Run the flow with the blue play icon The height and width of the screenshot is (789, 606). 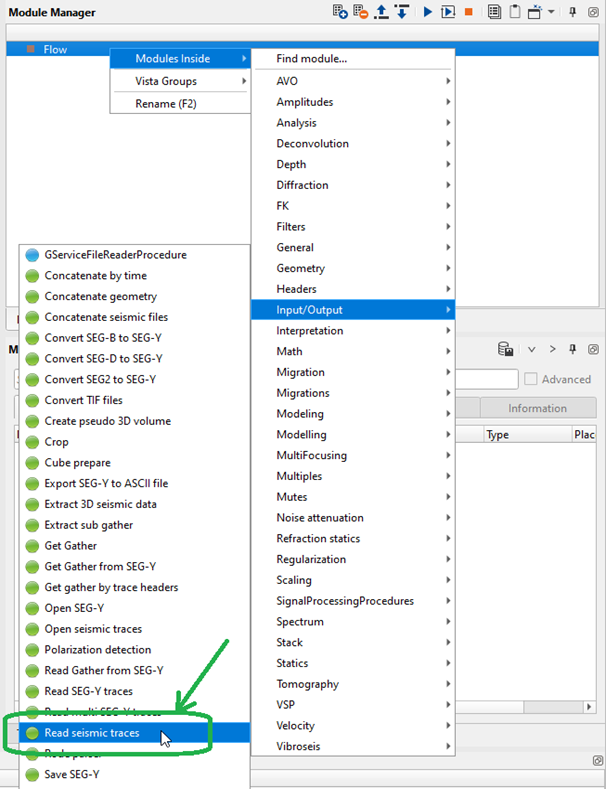click(428, 12)
